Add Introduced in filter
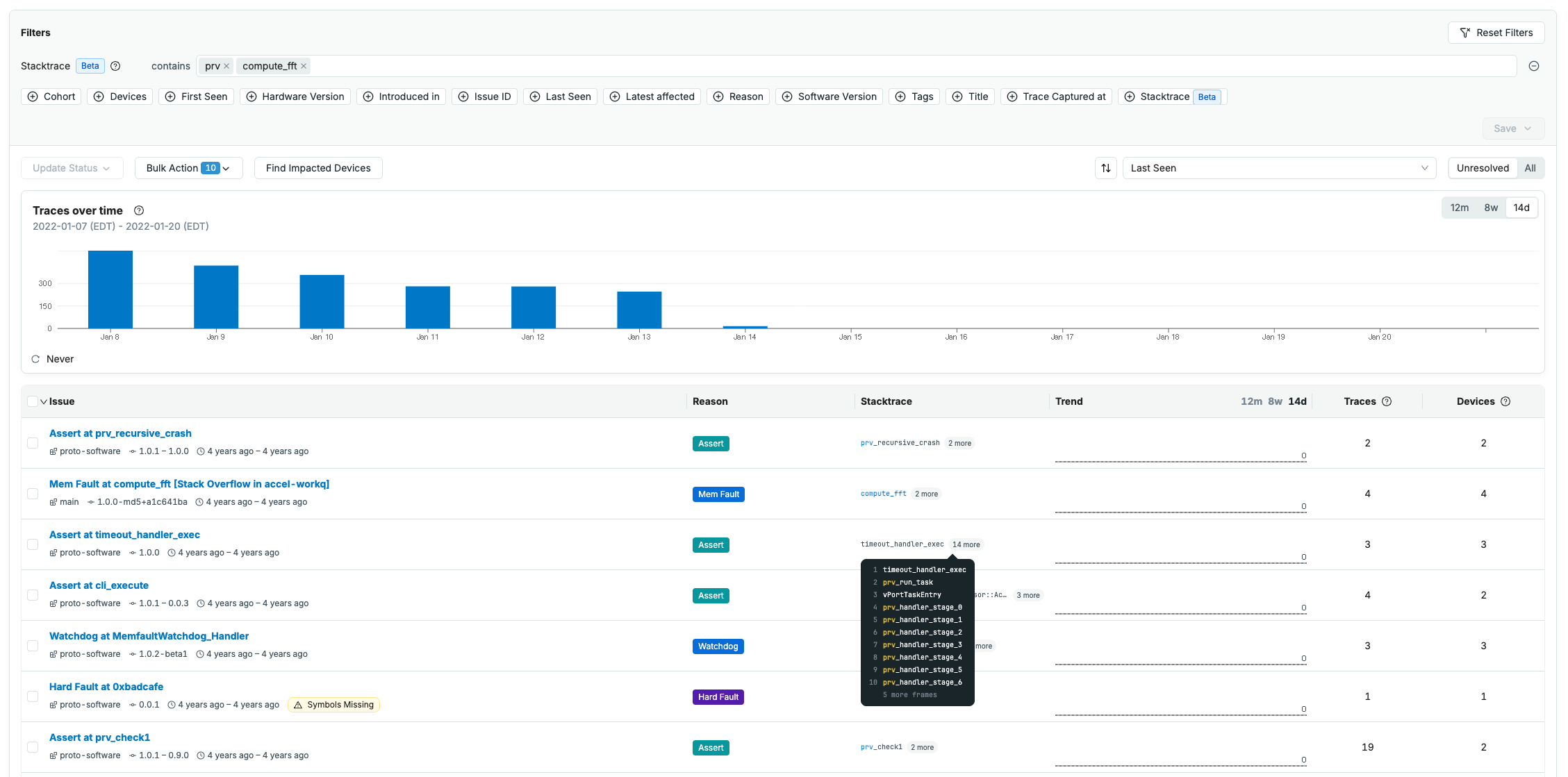The height and width of the screenshot is (777, 1568). tap(402, 97)
